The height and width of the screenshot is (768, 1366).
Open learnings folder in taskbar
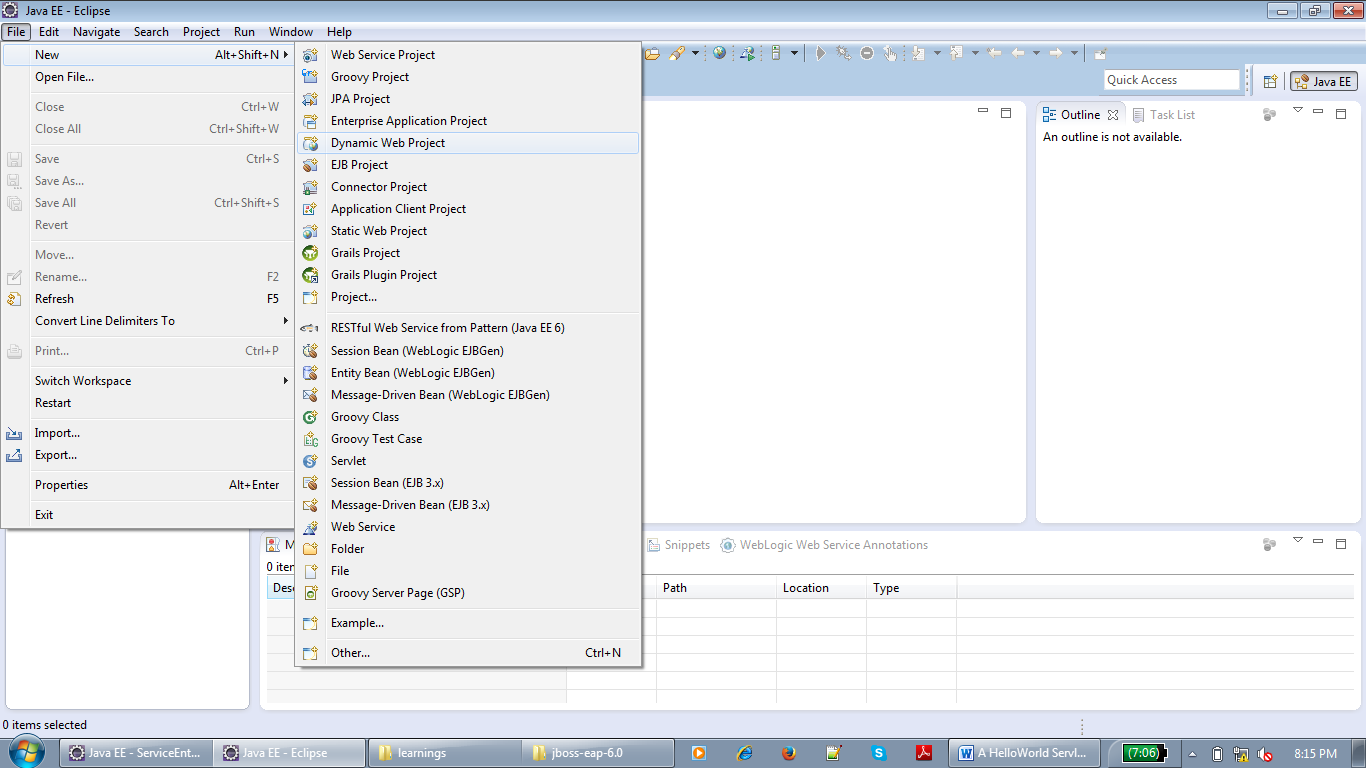(x=446, y=753)
